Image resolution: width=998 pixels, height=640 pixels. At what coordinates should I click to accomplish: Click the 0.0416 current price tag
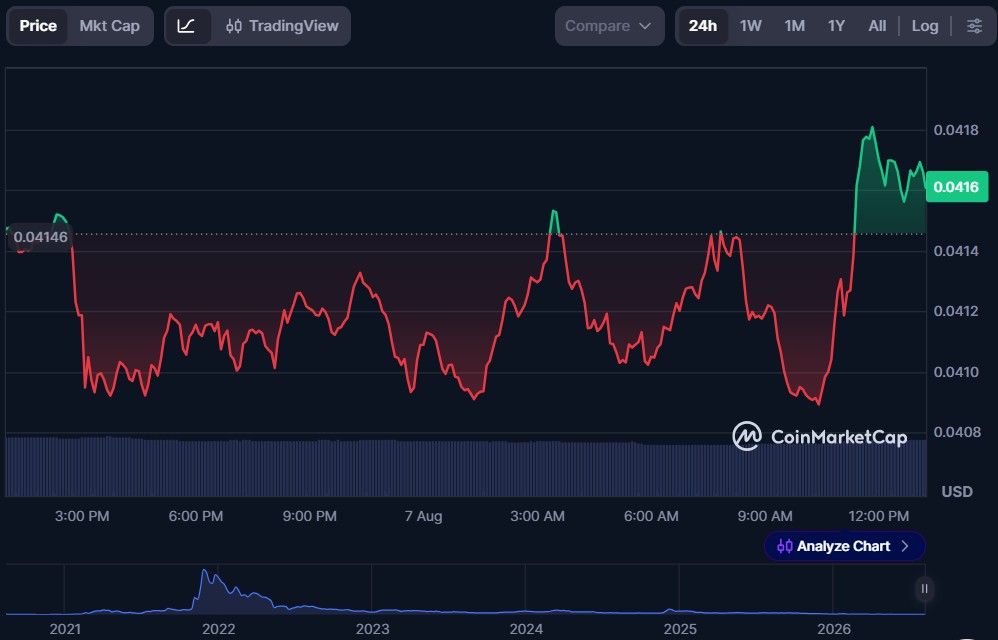click(957, 187)
